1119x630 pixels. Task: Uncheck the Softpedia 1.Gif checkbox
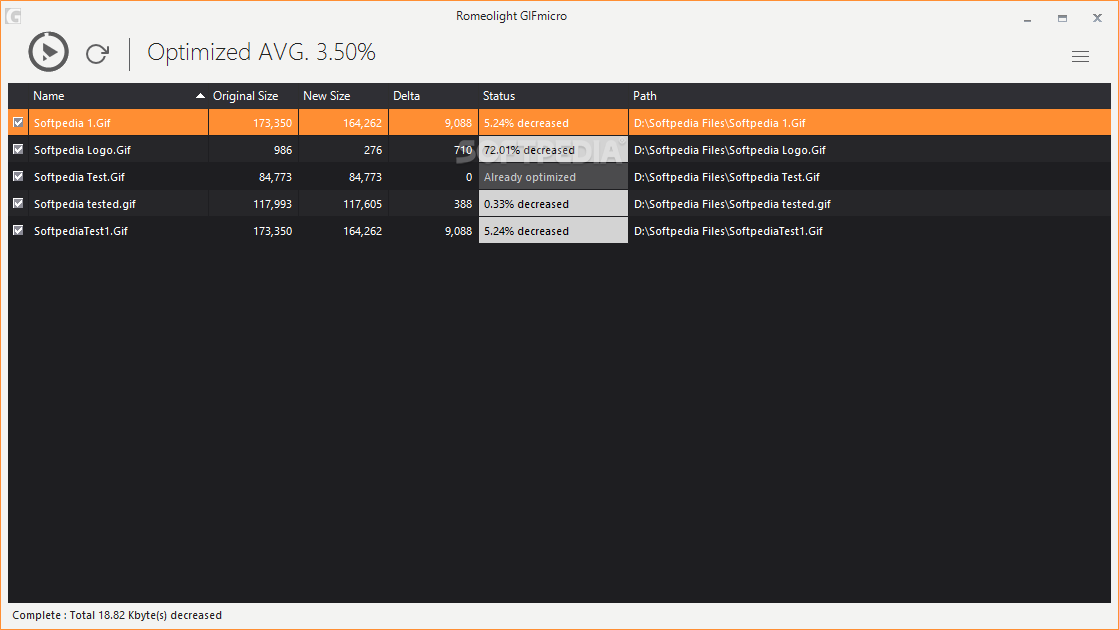18,123
